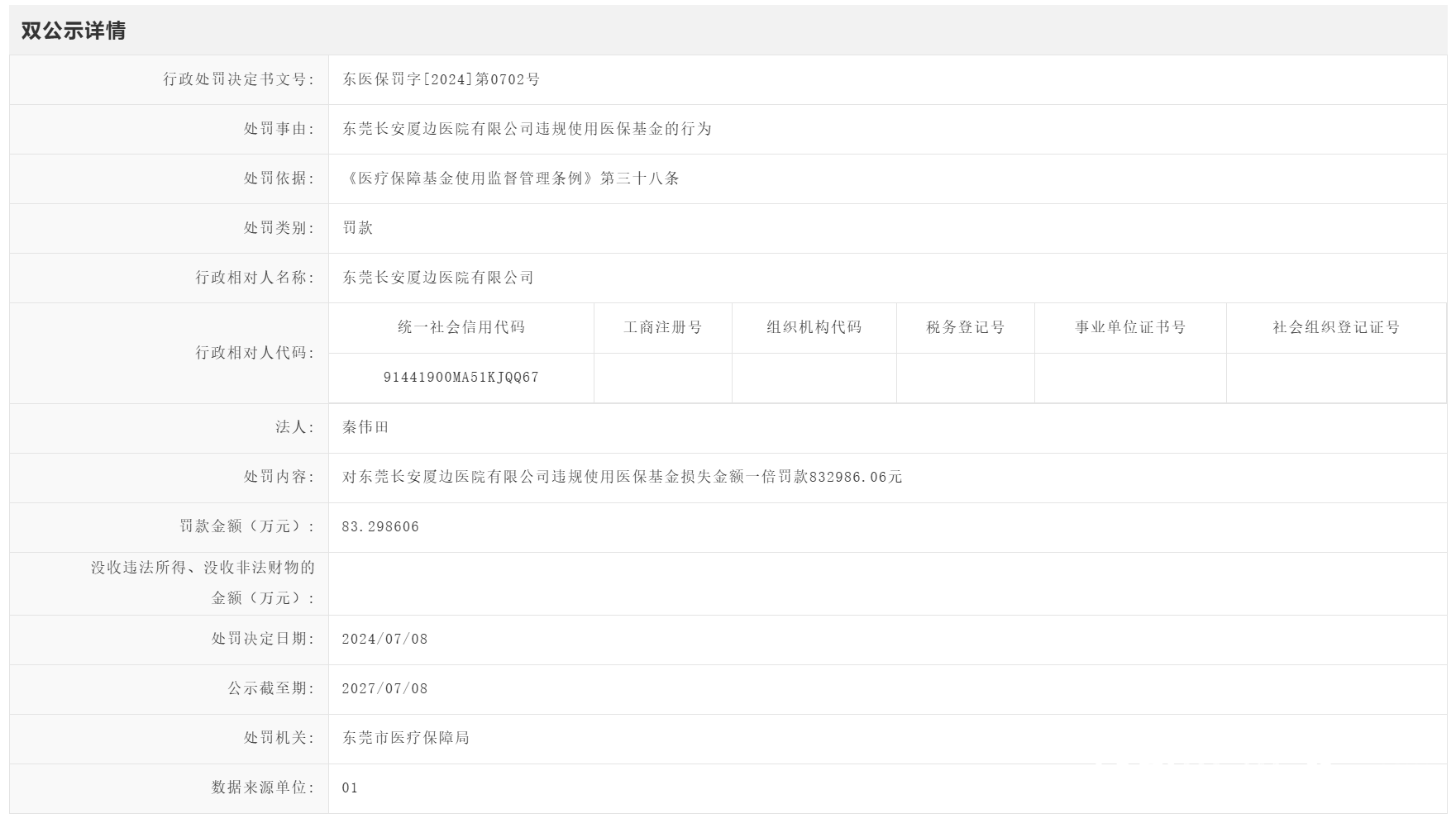
Task: Select the data source value 01
Action: tap(350, 788)
